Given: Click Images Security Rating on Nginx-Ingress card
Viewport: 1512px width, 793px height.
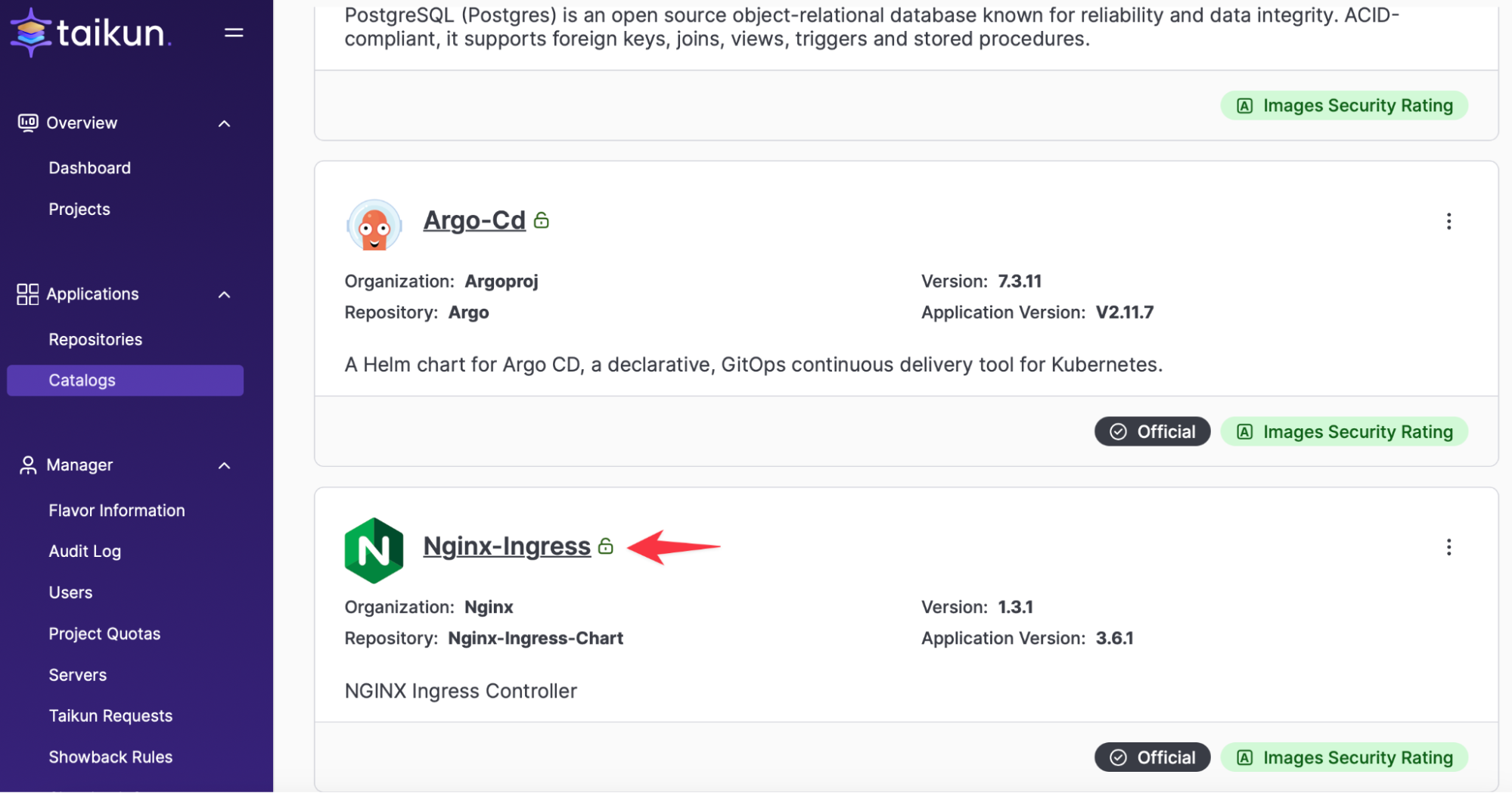Looking at the screenshot, I should [x=1344, y=757].
